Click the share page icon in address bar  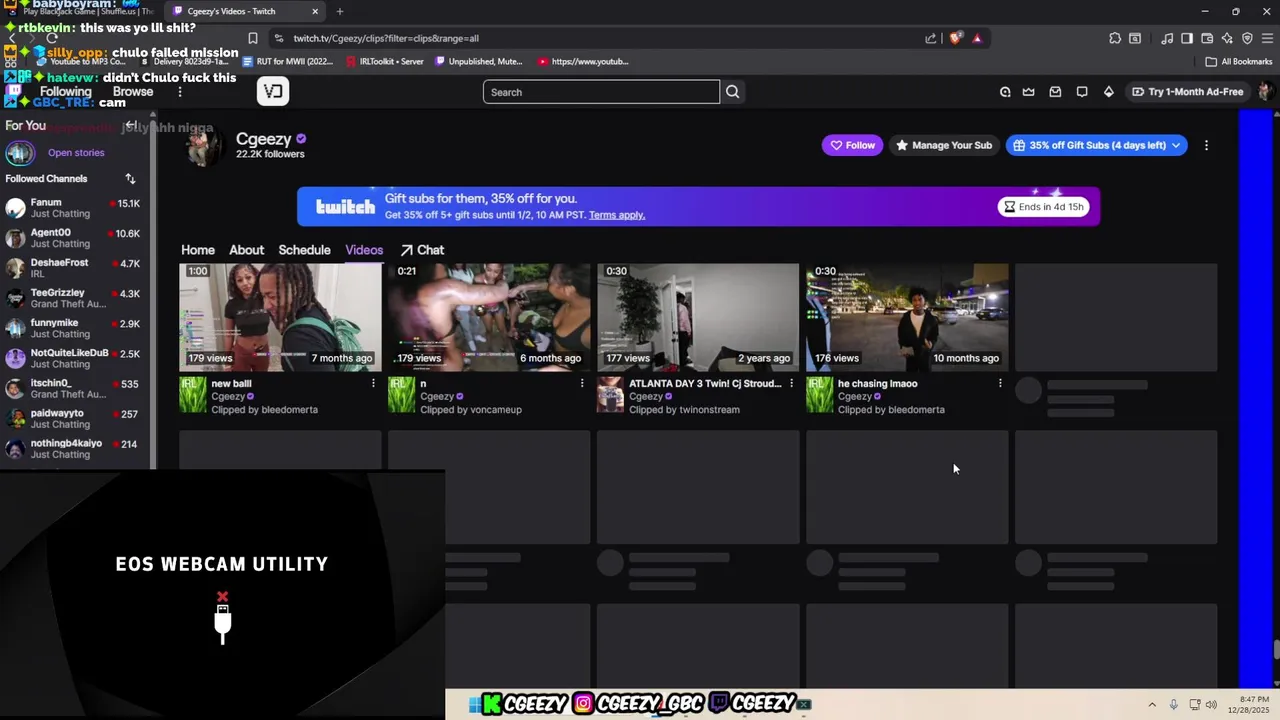pos(931,38)
